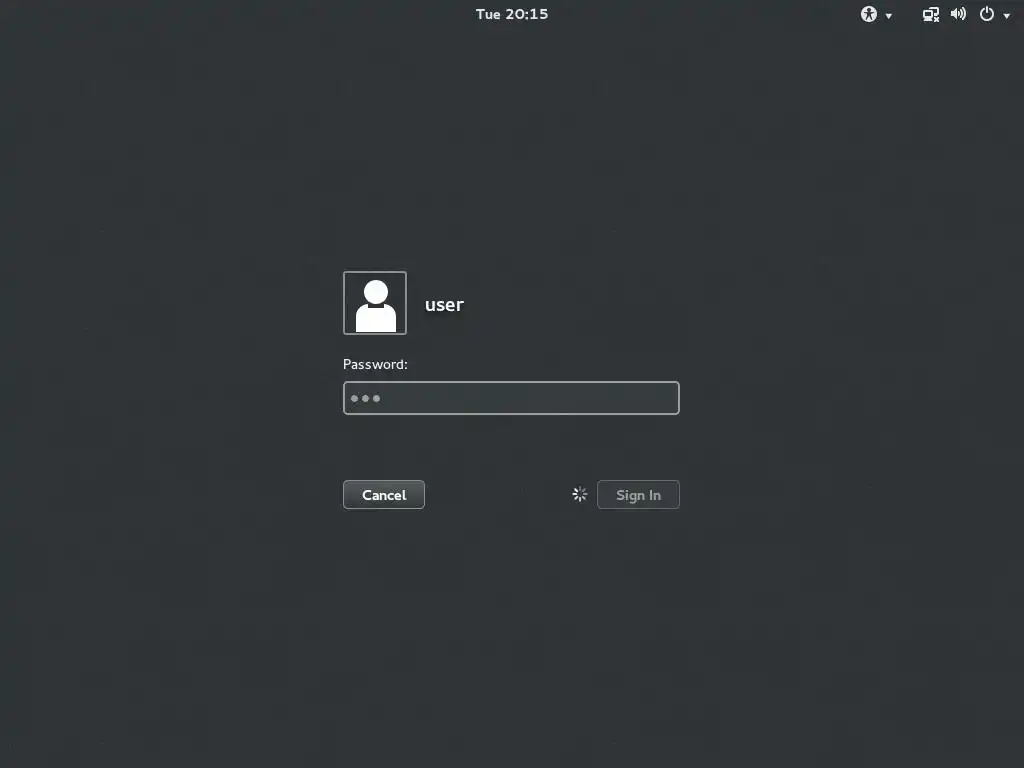Select the user avatar silhouette picture
This screenshot has height=768, width=1024.
pos(375,303)
